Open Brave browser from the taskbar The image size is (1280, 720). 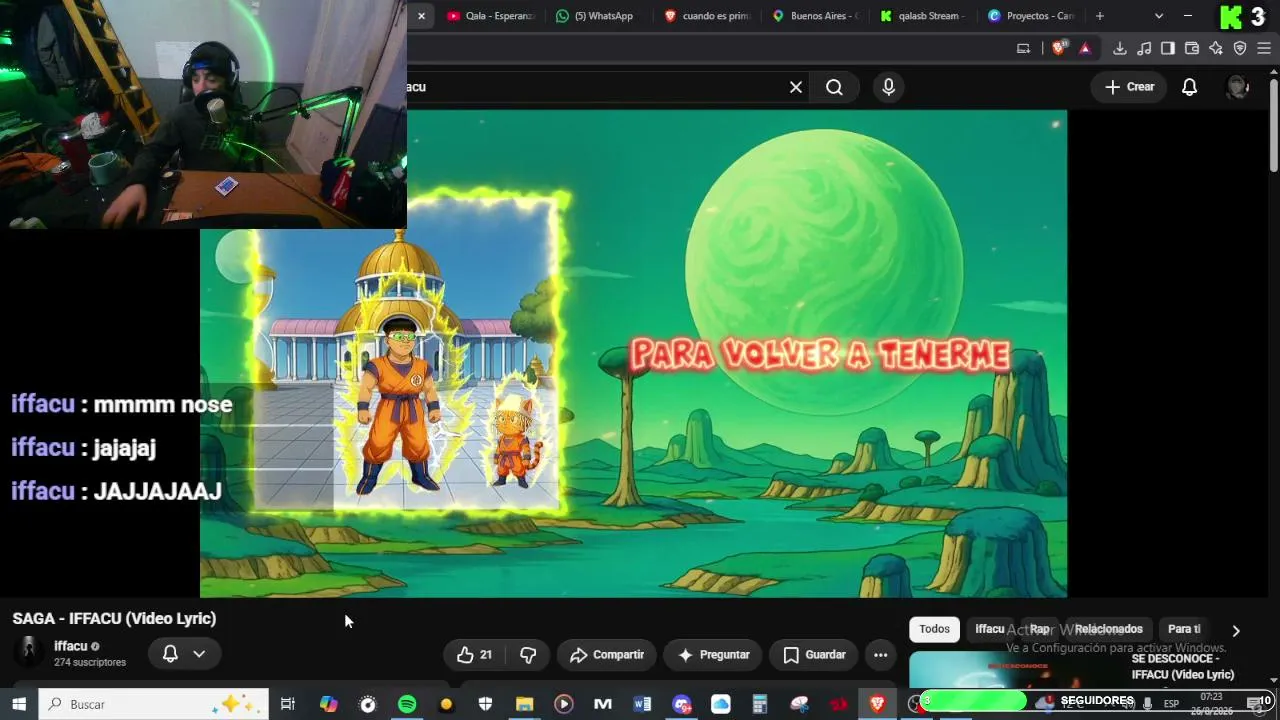[877, 704]
